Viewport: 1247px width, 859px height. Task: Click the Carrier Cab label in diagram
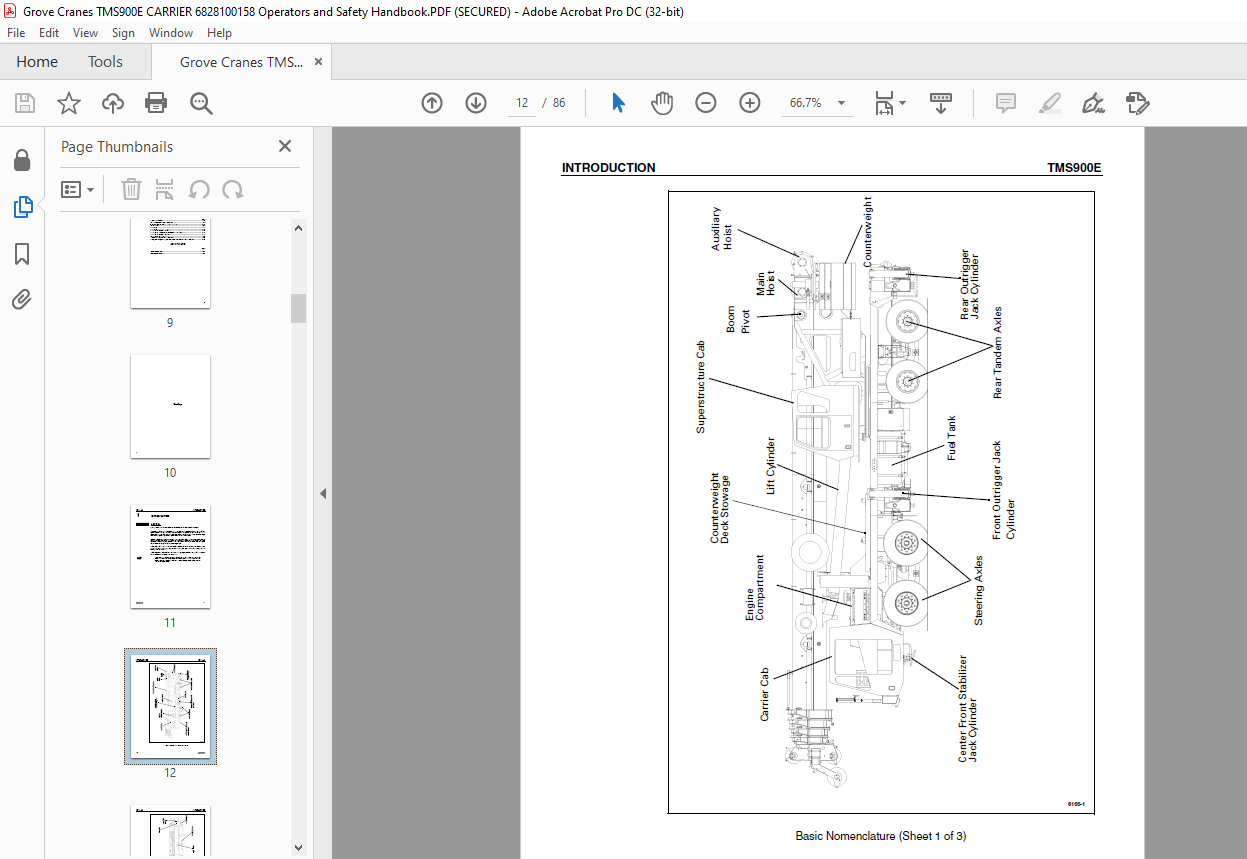765,695
